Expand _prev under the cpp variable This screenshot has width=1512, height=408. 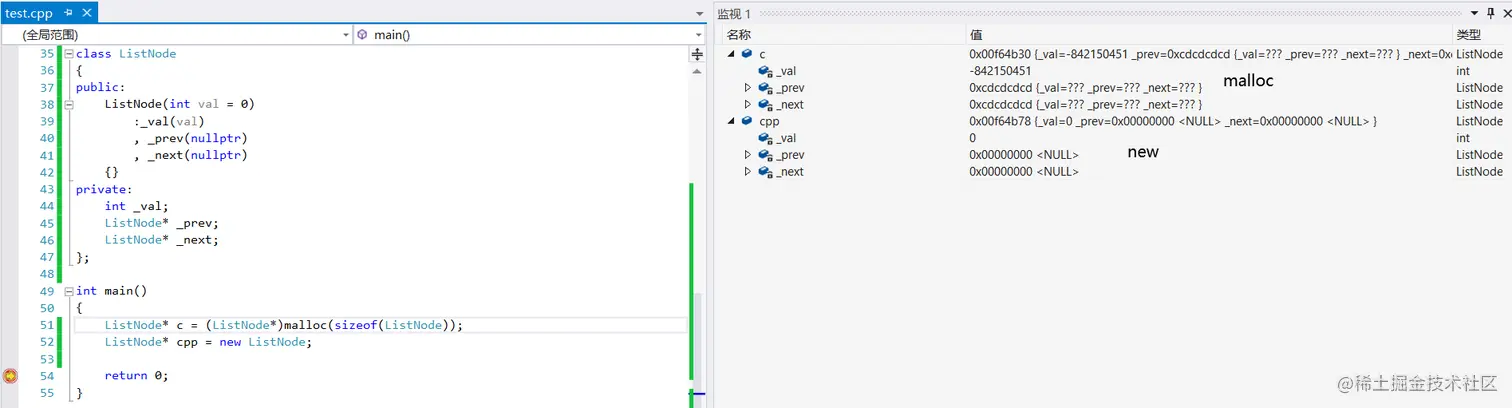[747, 155]
